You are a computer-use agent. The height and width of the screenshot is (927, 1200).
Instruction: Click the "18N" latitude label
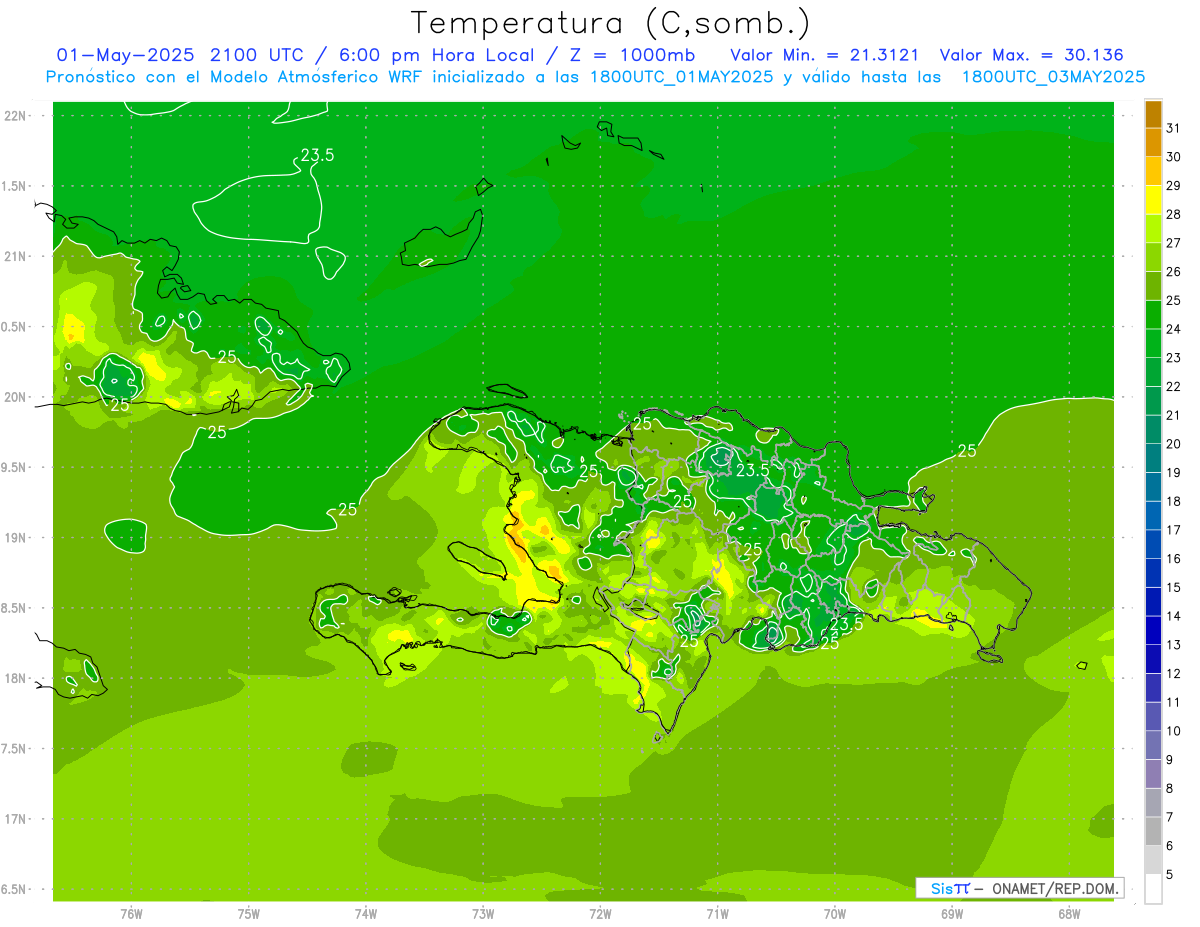click(x=16, y=679)
